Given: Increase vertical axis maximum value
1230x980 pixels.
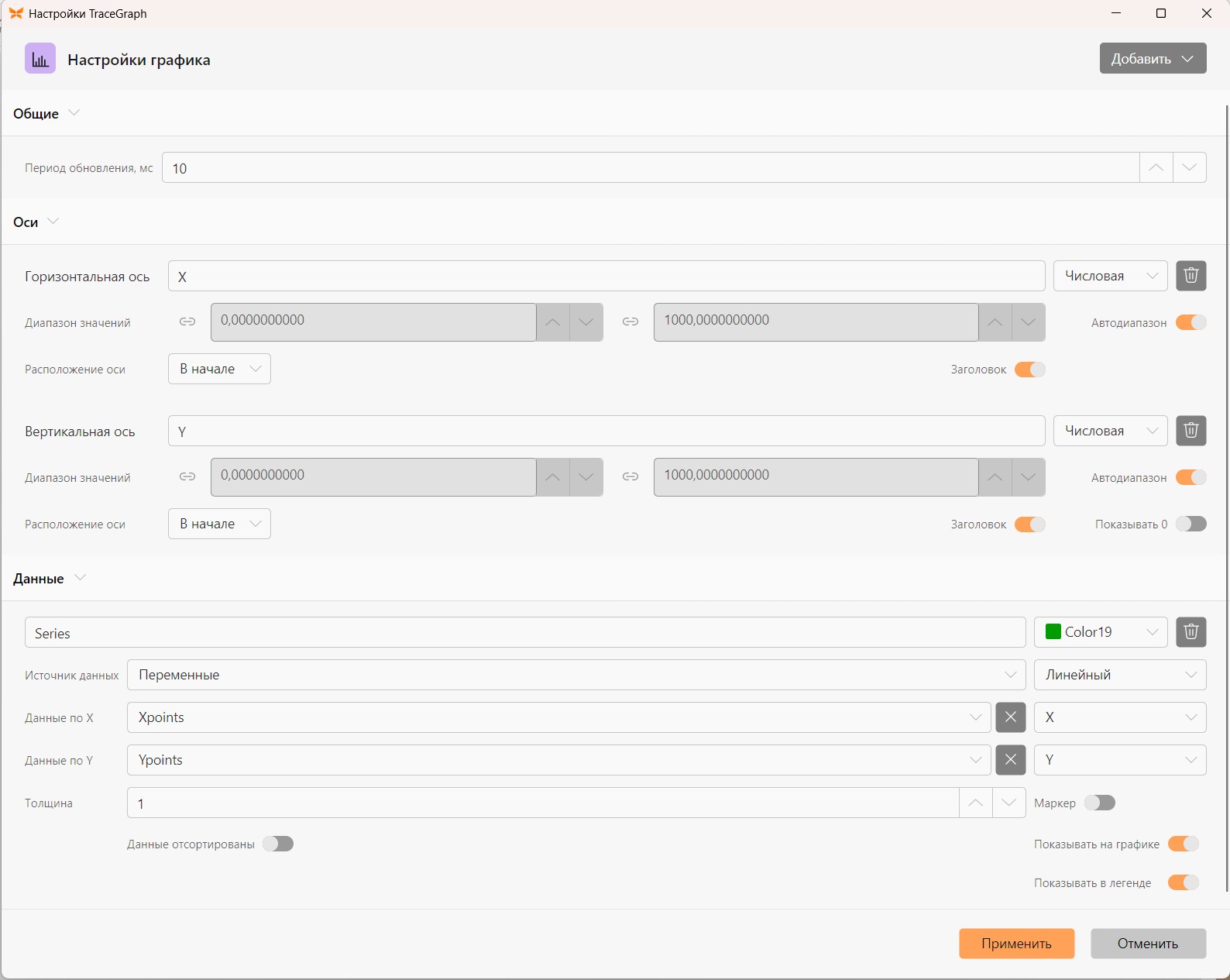Looking at the screenshot, I should [x=995, y=477].
